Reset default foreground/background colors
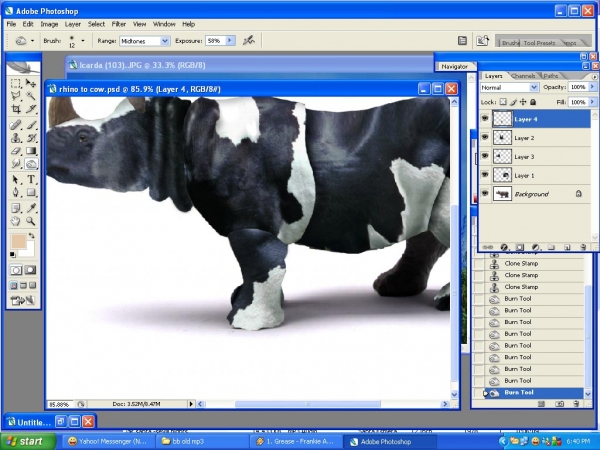 pyautogui.click(x=13, y=254)
